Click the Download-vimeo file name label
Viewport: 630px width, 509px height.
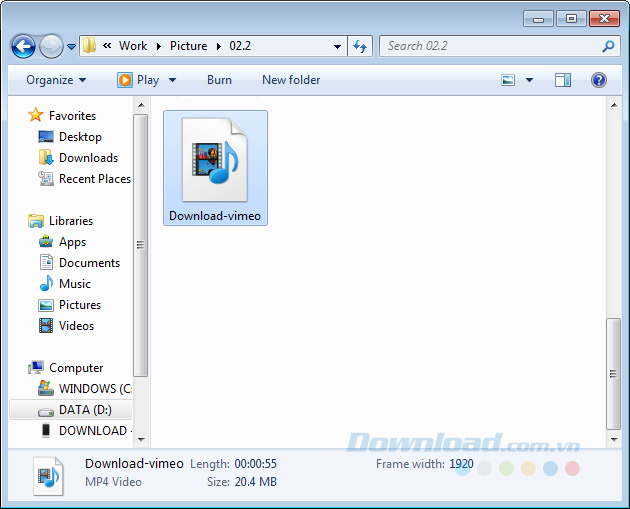pyautogui.click(x=215, y=216)
